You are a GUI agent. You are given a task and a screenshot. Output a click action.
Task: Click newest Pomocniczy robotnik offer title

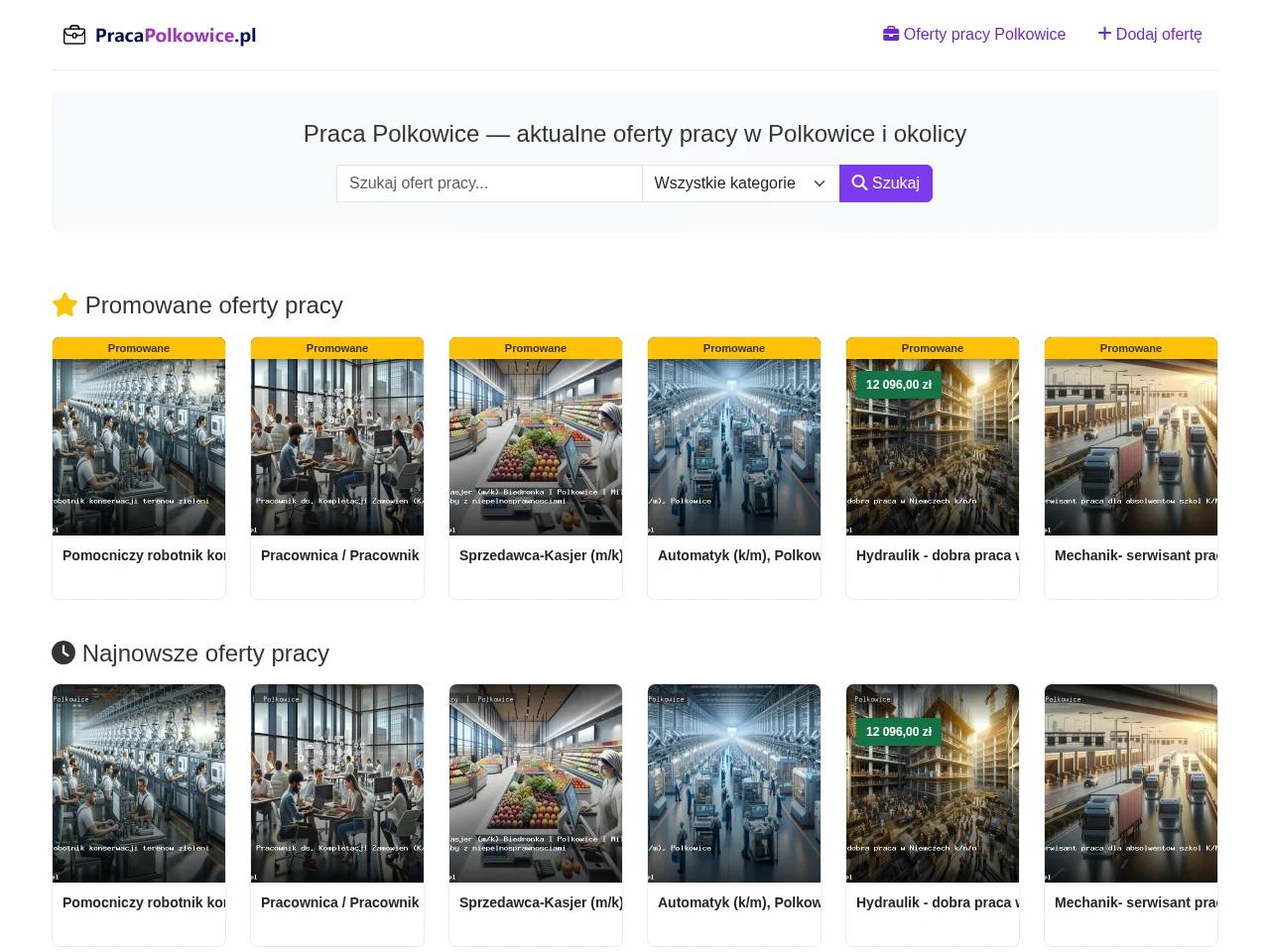coord(144,902)
